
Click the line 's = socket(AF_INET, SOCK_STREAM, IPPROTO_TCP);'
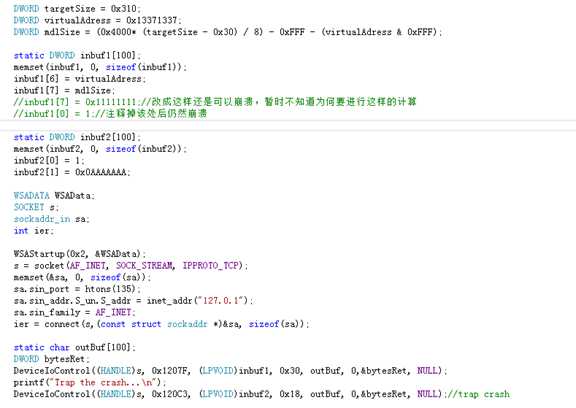[x=131, y=266]
